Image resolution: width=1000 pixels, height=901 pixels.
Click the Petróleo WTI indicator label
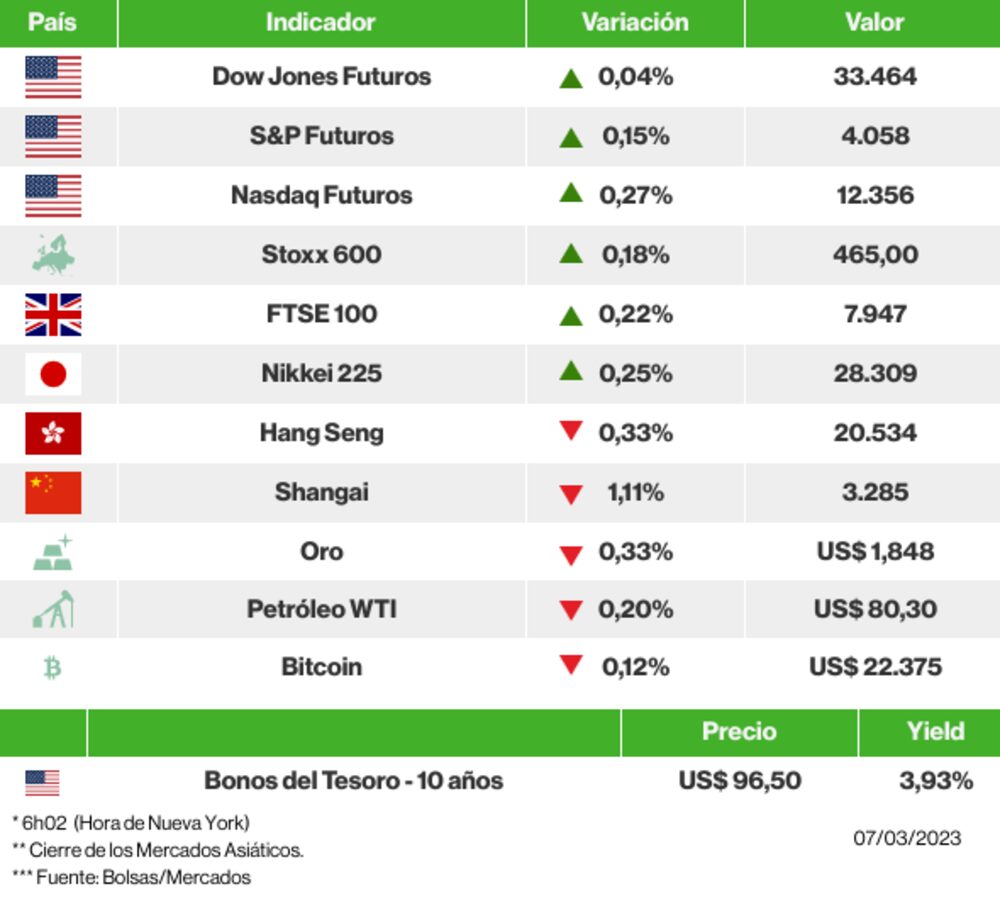point(321,609)
